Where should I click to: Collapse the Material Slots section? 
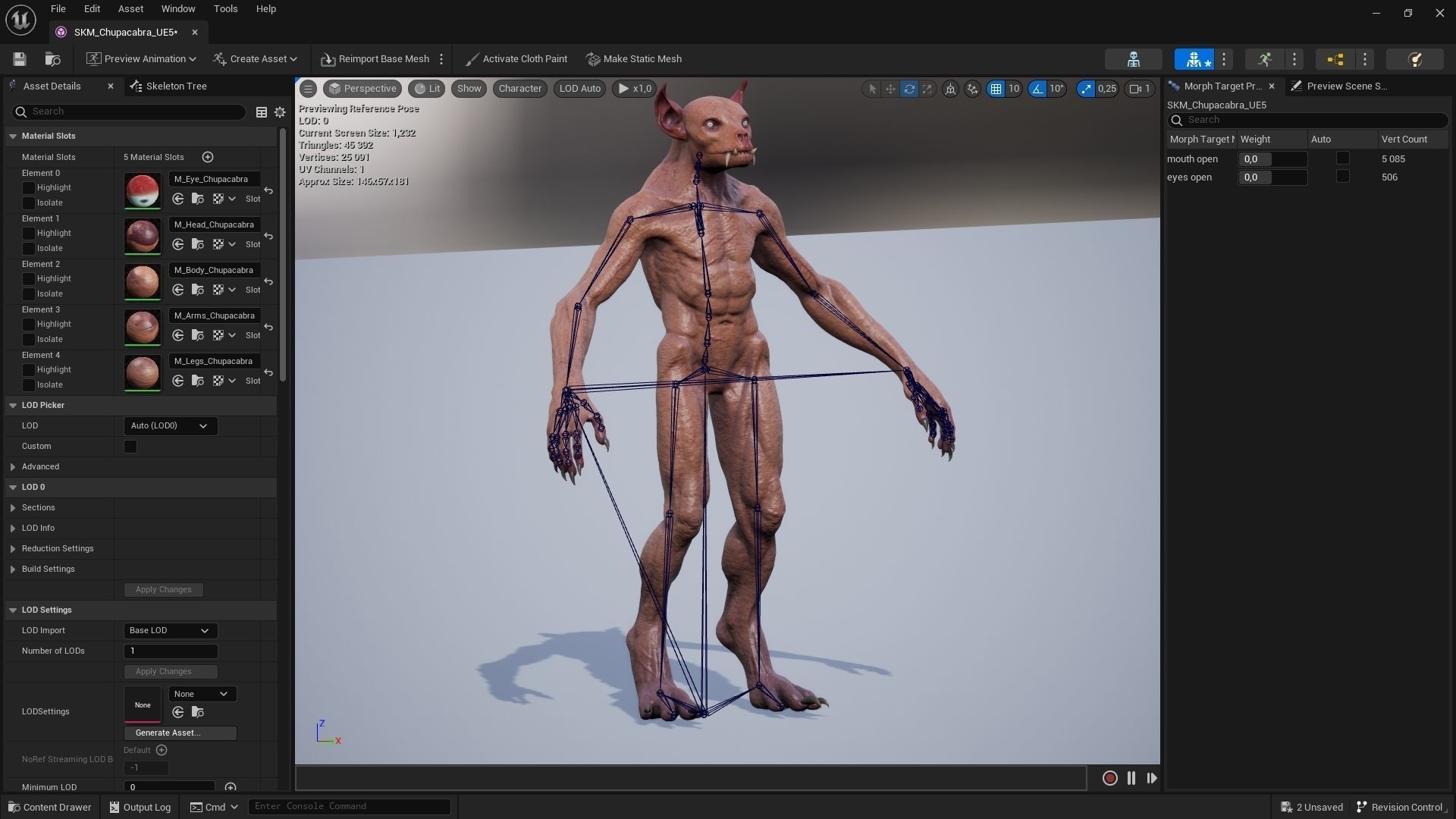coord(13,136)
